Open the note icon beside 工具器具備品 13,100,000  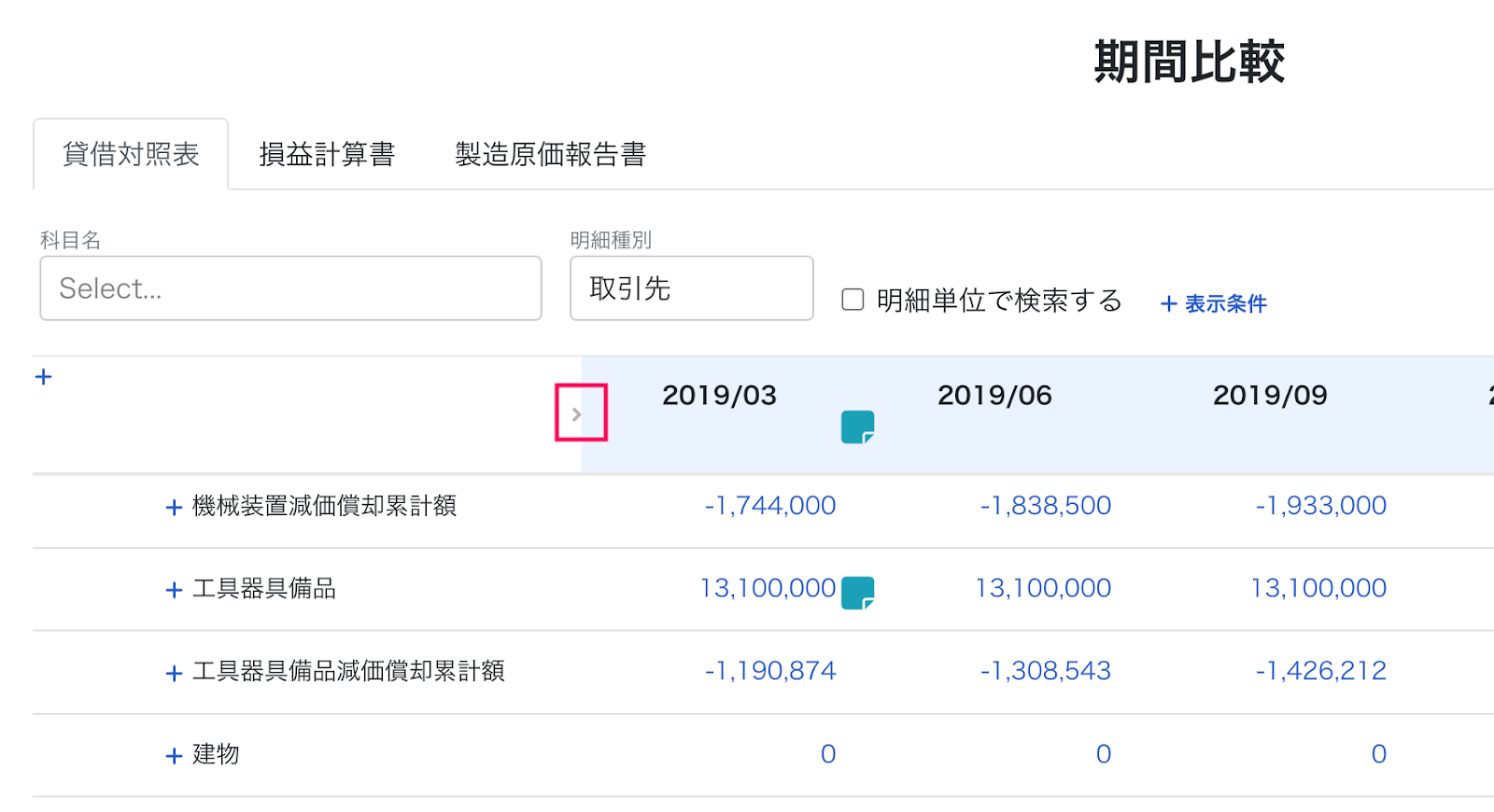pos(857,593)
